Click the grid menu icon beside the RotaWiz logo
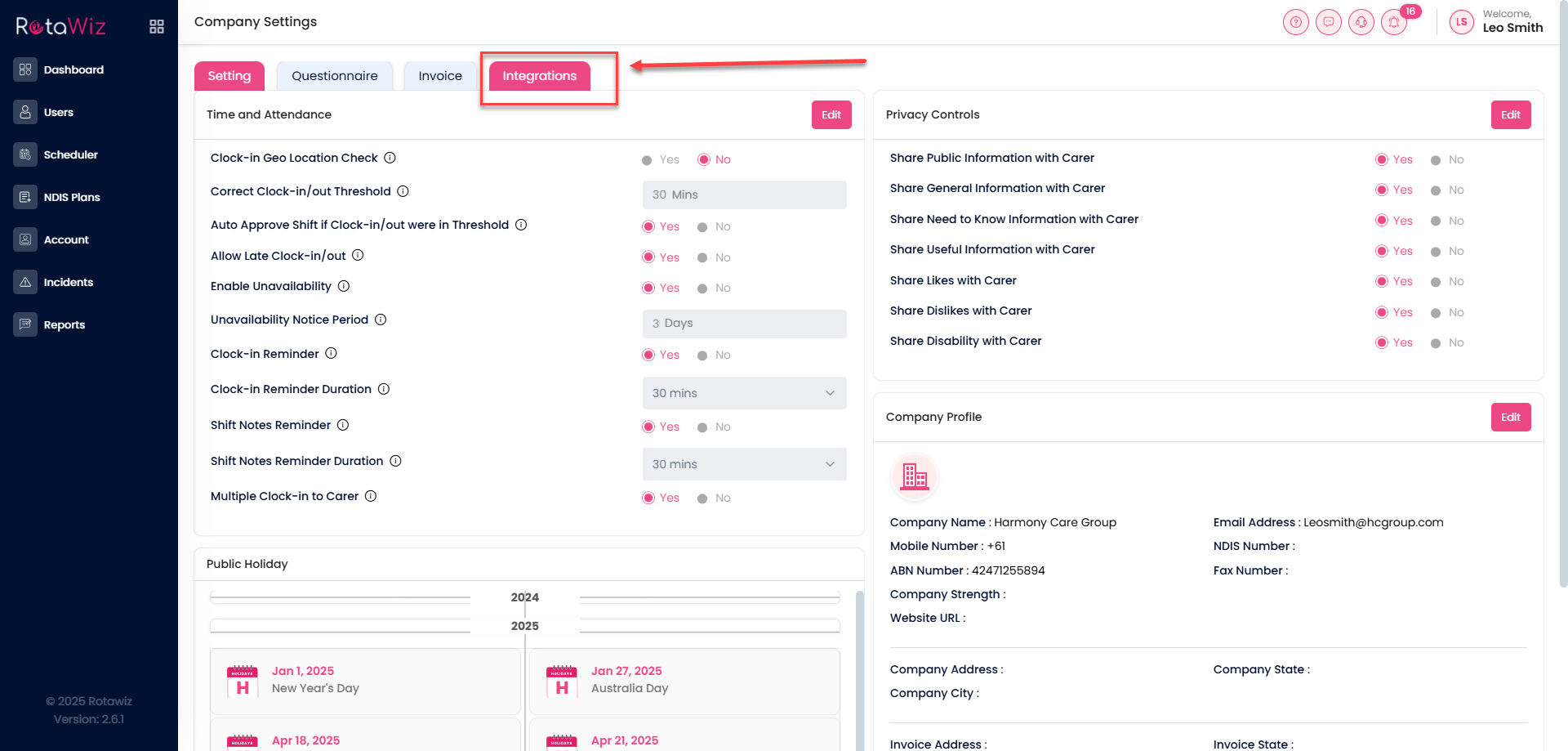This screenshot has width=1568, height=751. click(157, 27)
